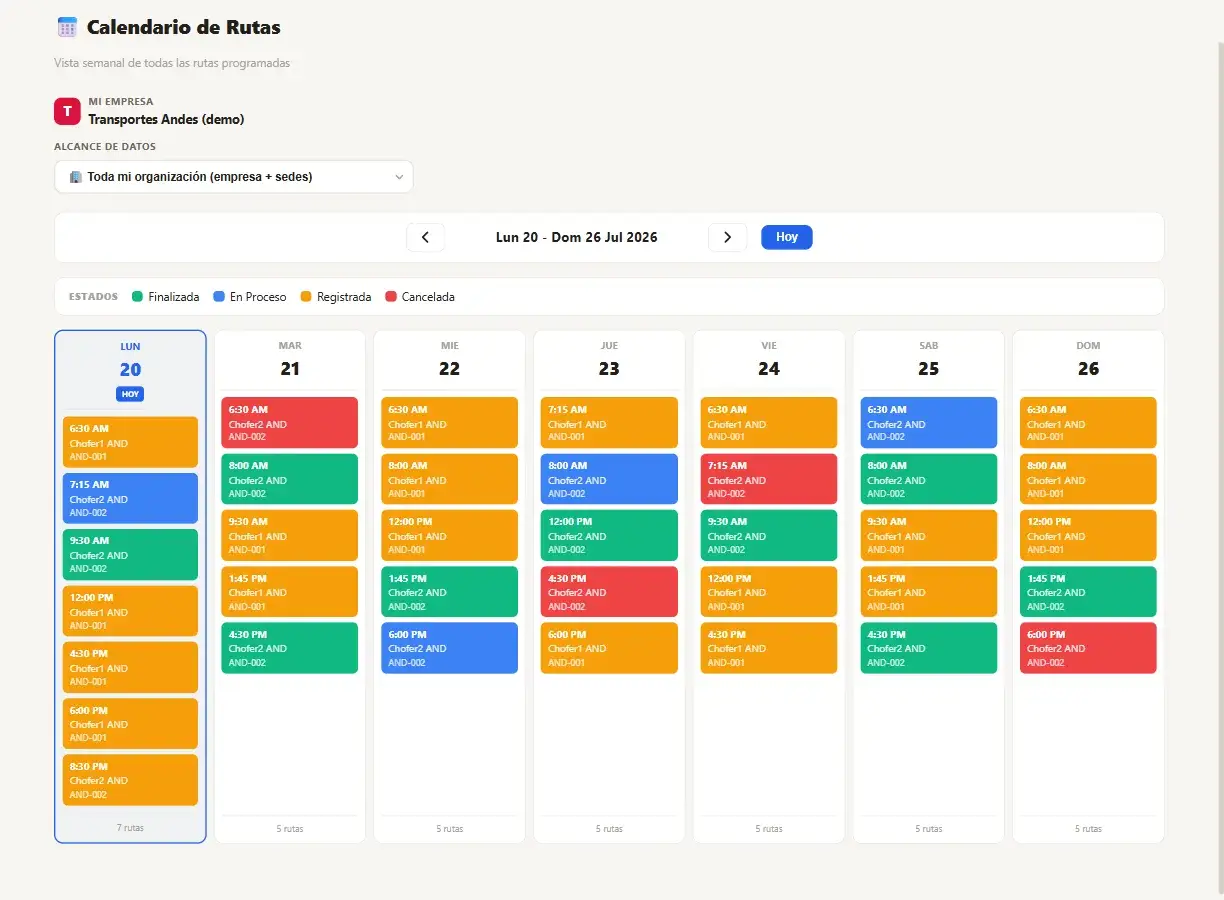Open the Alcance de Datos dropdown

pos(233,177)
